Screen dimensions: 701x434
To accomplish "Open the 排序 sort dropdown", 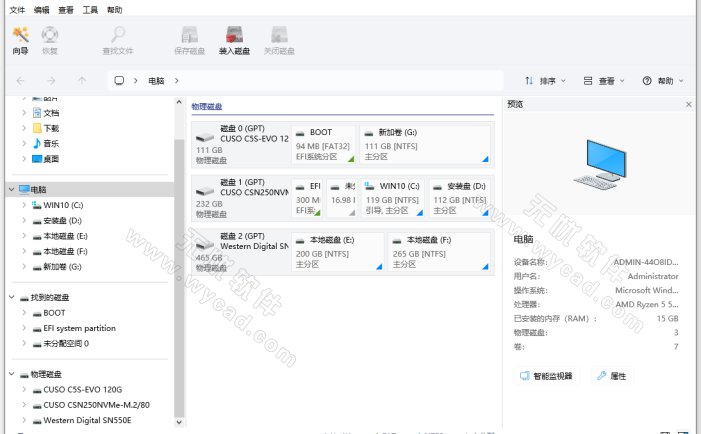I will click(545, 81).
